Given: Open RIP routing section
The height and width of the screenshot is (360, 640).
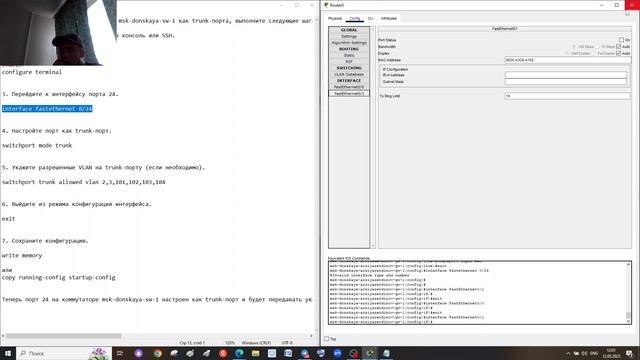Looking at the screenshot, I should coord(349,61).
